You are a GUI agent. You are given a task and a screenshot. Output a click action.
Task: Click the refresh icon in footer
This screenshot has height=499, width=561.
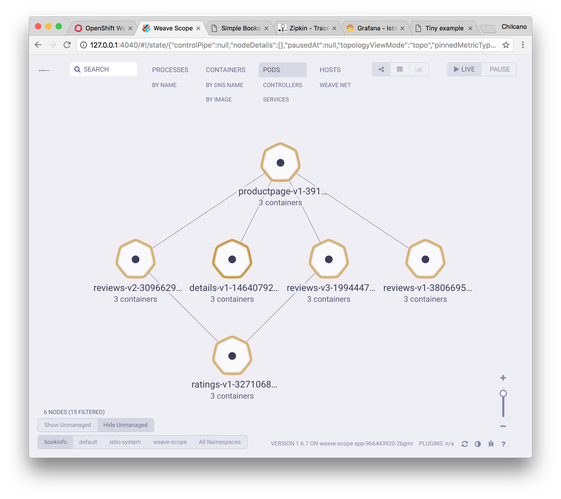464,444
